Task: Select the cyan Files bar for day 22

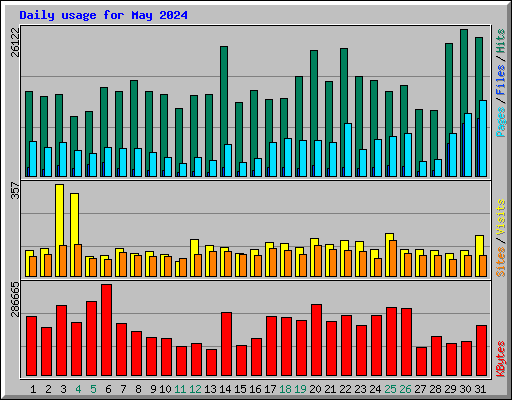Action: (348, 150)
